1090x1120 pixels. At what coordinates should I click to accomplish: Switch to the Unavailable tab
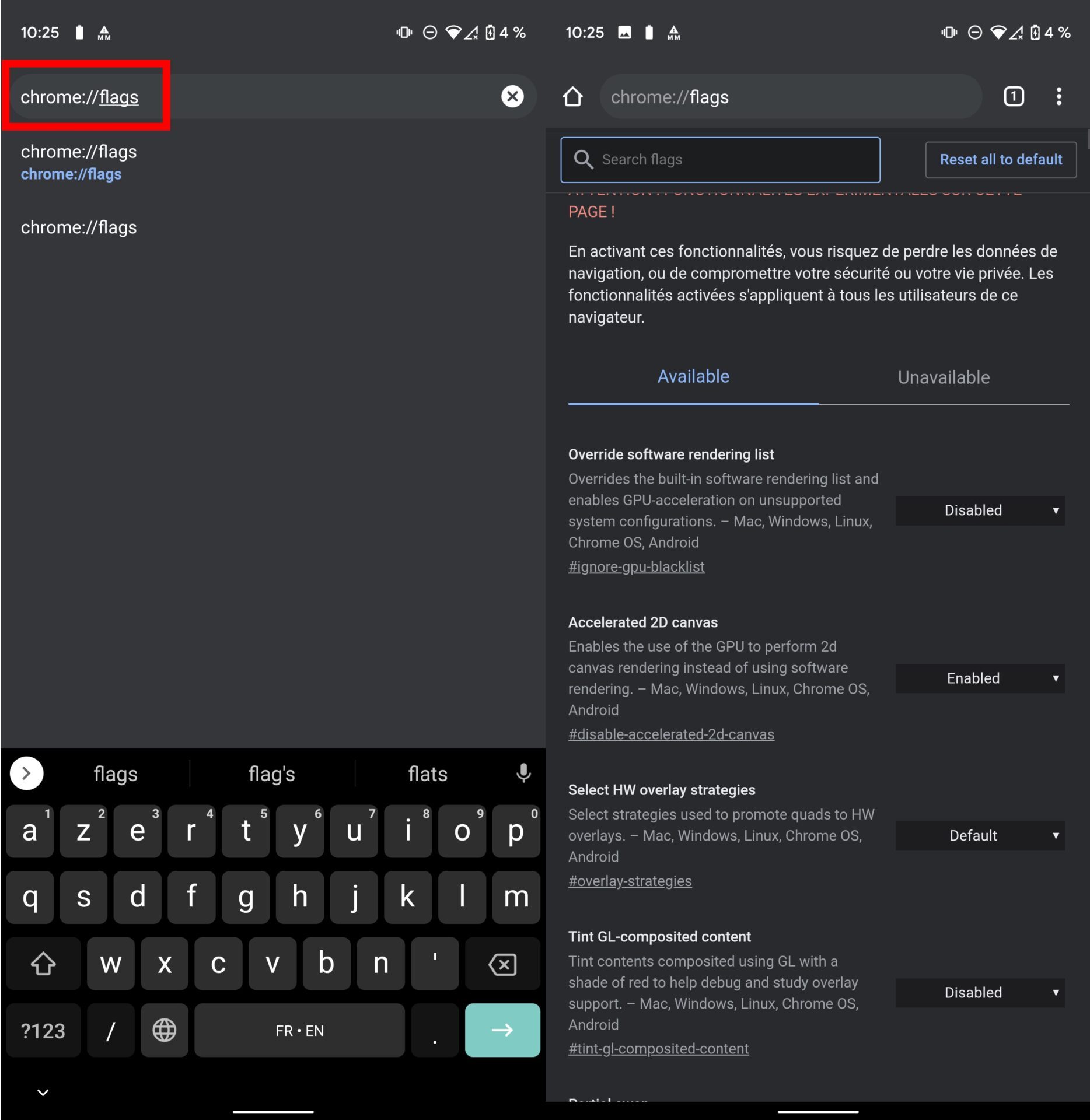click(944, 377)
